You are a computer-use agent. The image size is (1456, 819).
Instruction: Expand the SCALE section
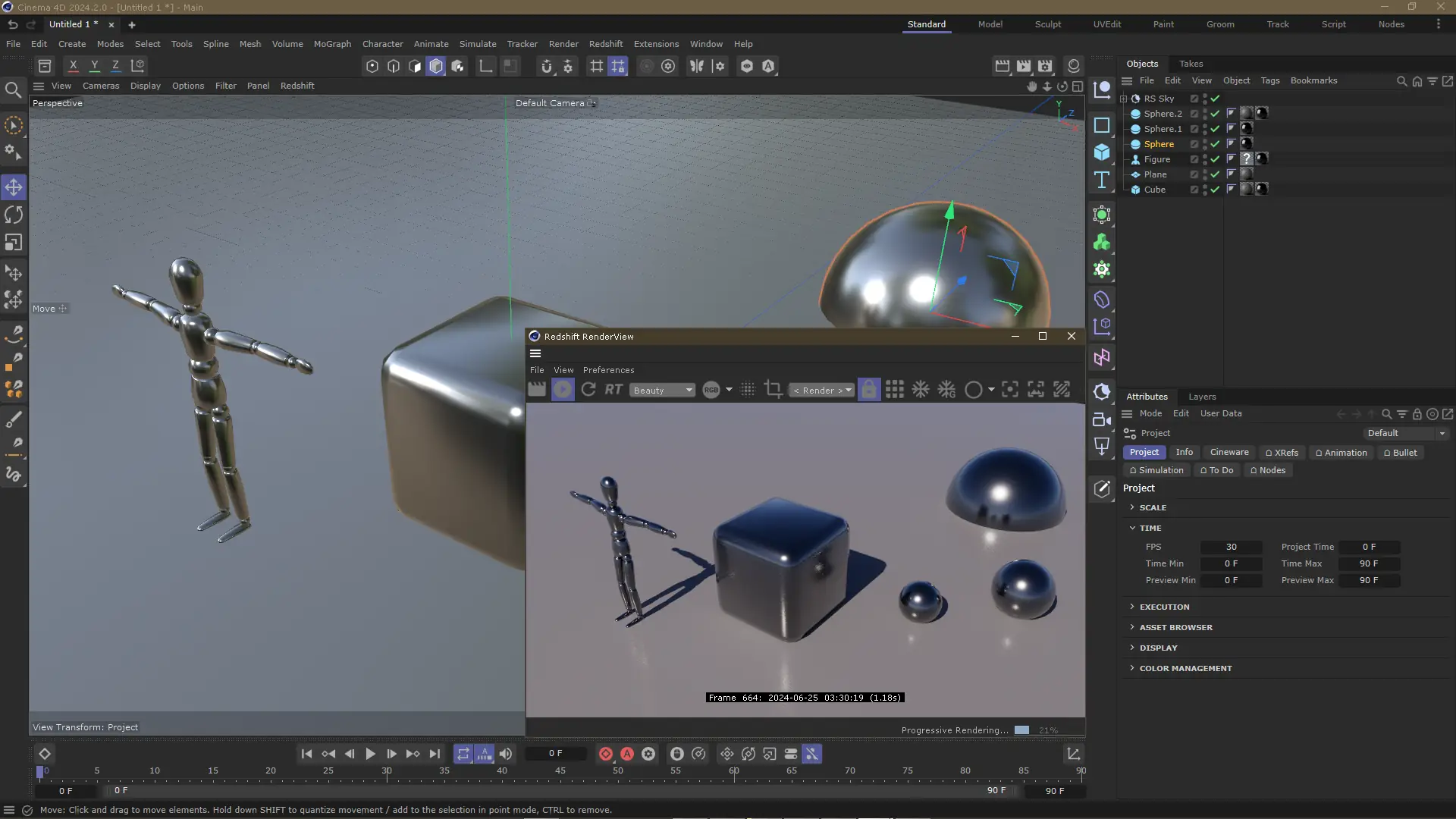1152,507
